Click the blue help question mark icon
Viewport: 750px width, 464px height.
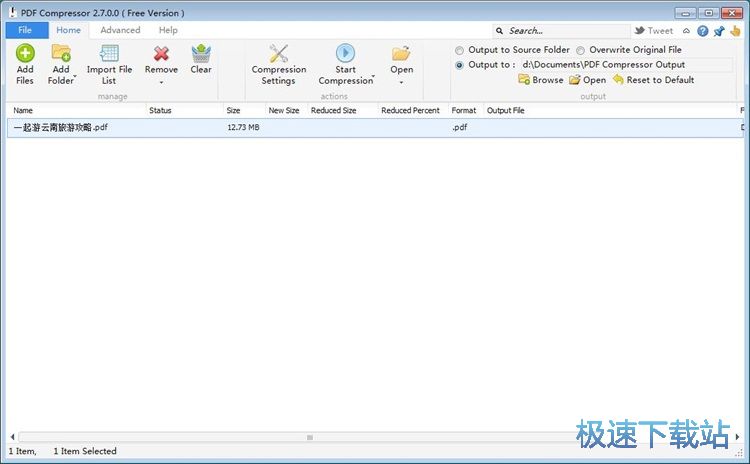coord(703,31)
